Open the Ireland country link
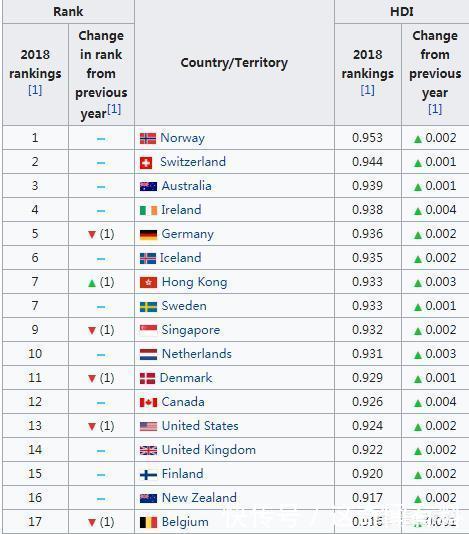The height and width of the screenshot is (534, 469). pyautogui.click(x=181, y=210)
